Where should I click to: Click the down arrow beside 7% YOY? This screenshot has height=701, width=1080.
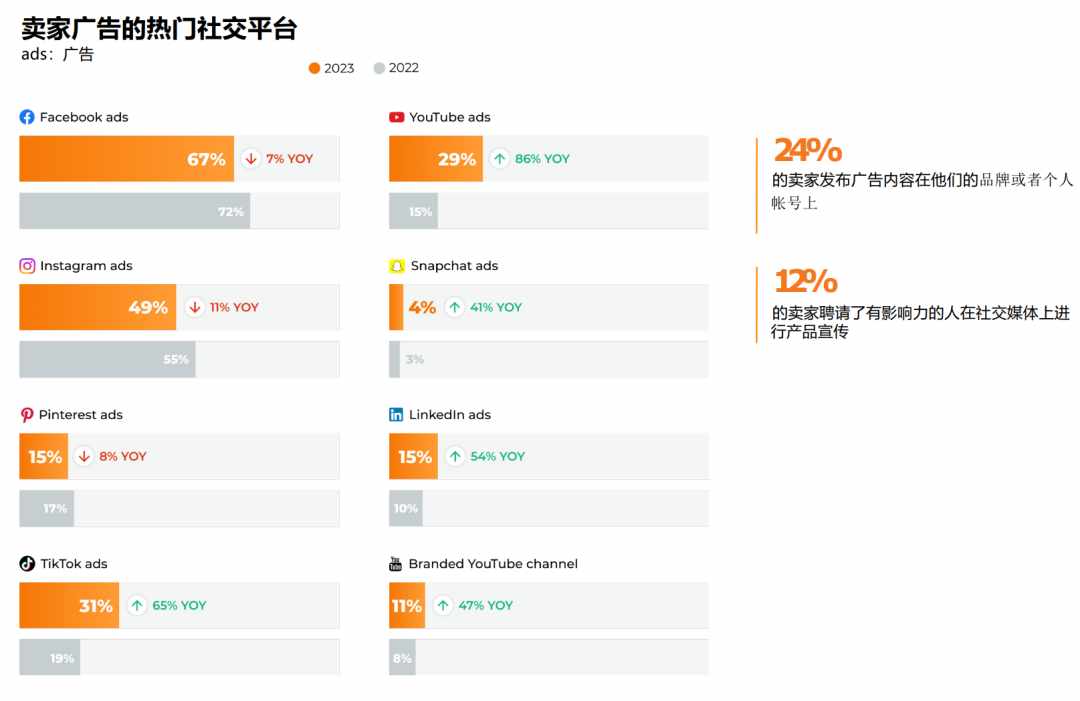click(x=251, y=158)
